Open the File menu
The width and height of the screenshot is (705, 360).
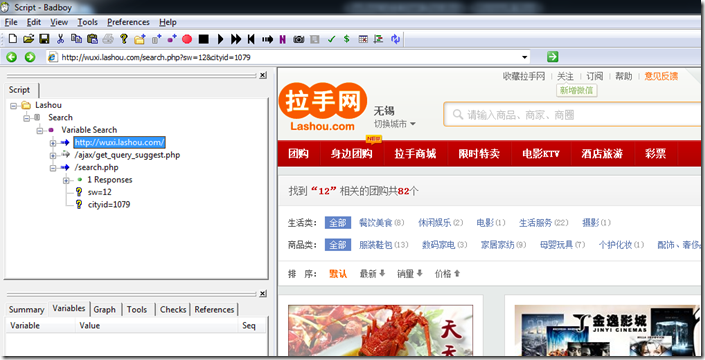pos(11,22)
